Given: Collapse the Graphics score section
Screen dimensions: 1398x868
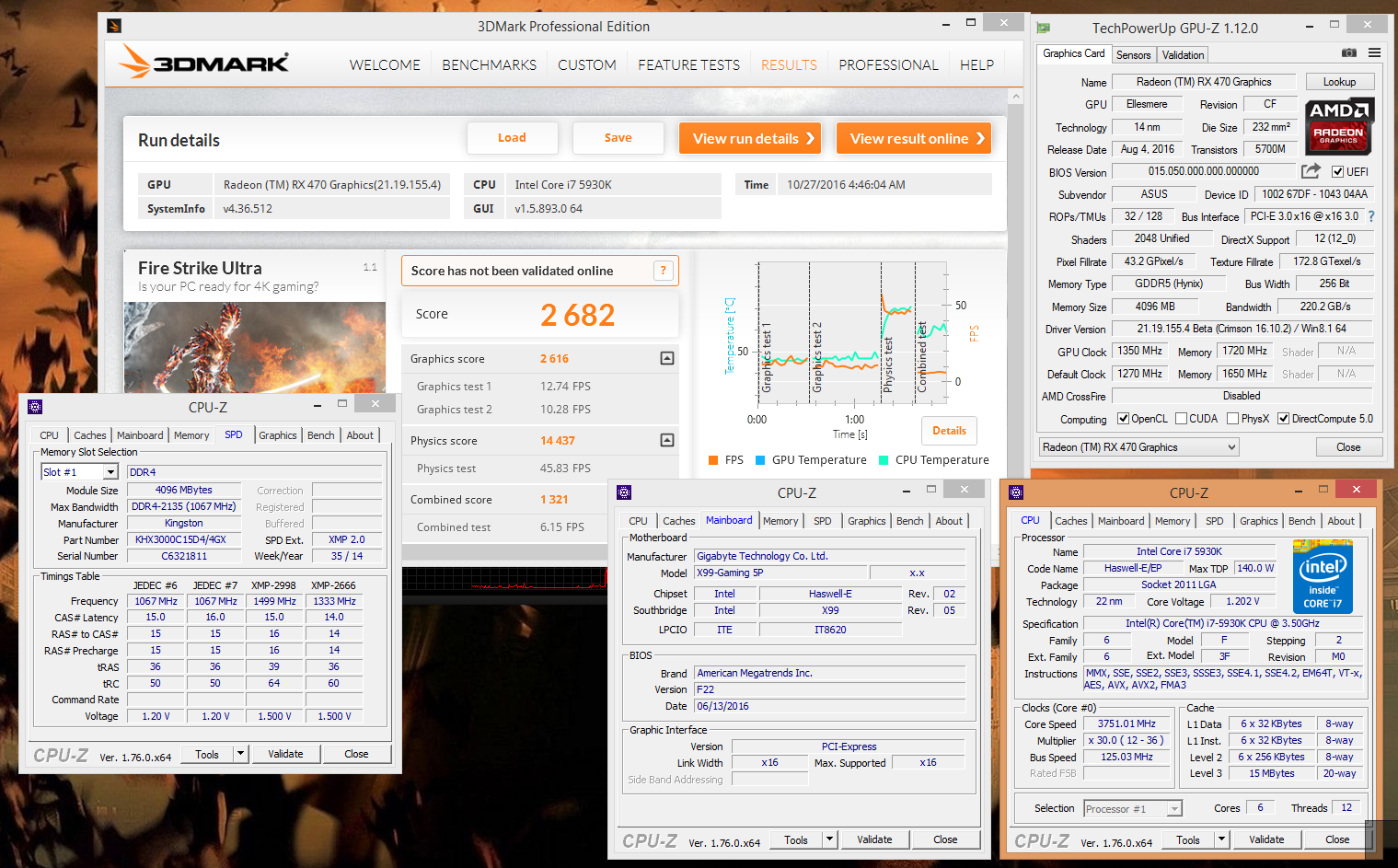Looking at the screenshot, I should pos(667,358).
